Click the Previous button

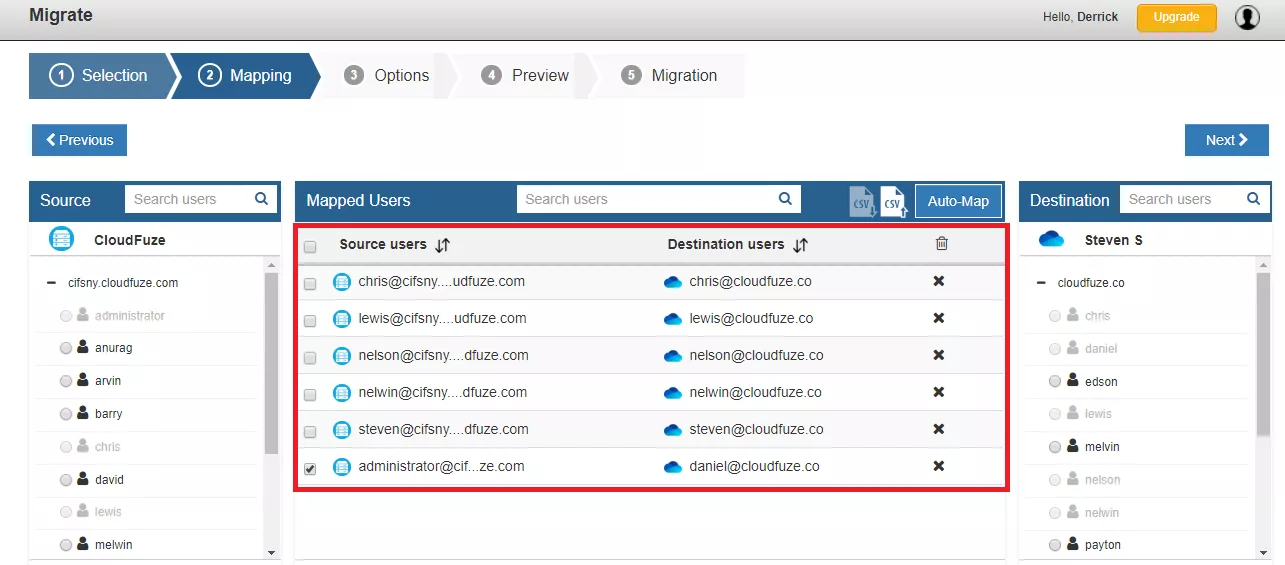(x=80, y=140)
